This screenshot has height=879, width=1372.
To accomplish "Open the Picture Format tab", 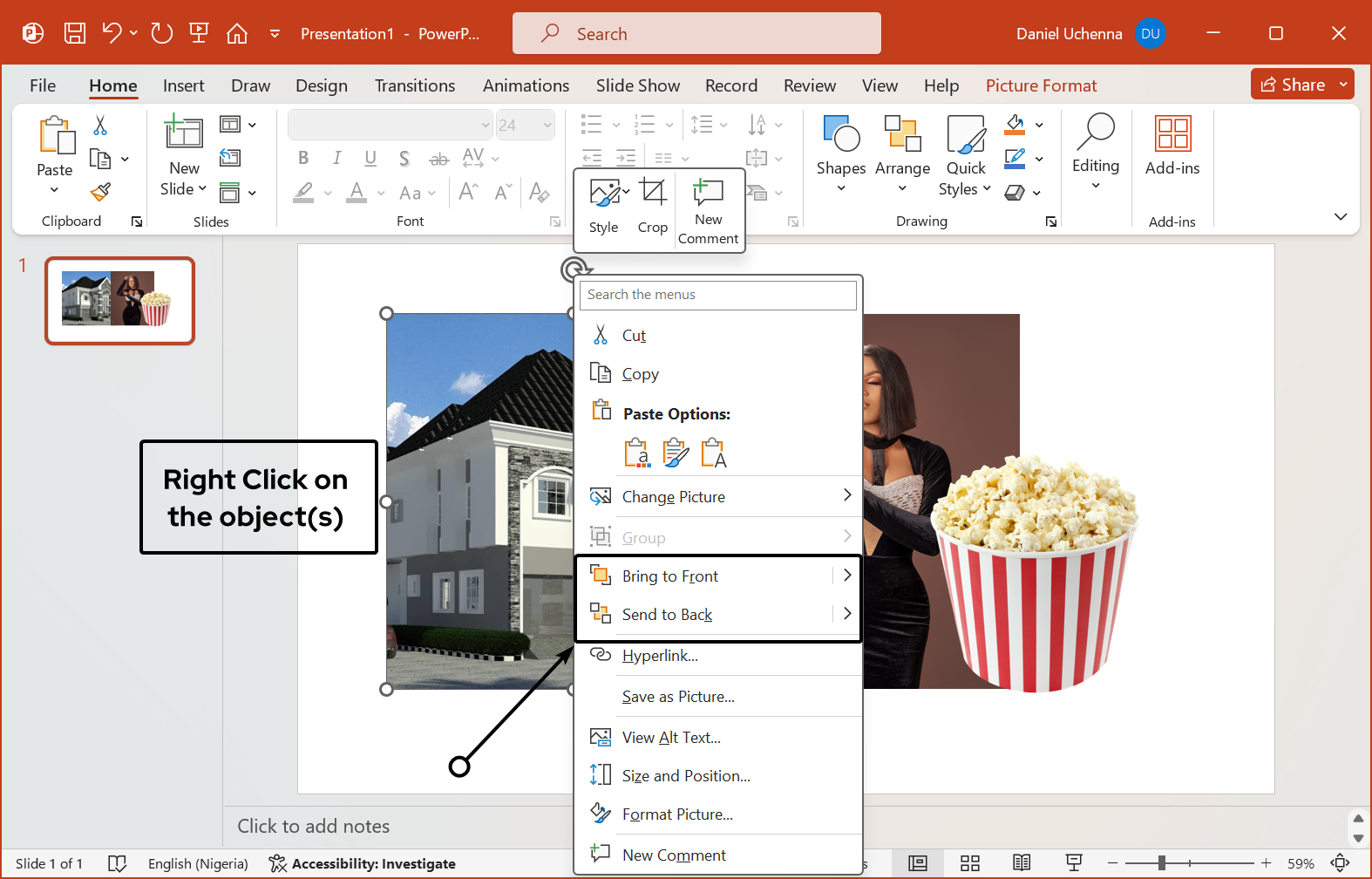I will pos(1041,85).
